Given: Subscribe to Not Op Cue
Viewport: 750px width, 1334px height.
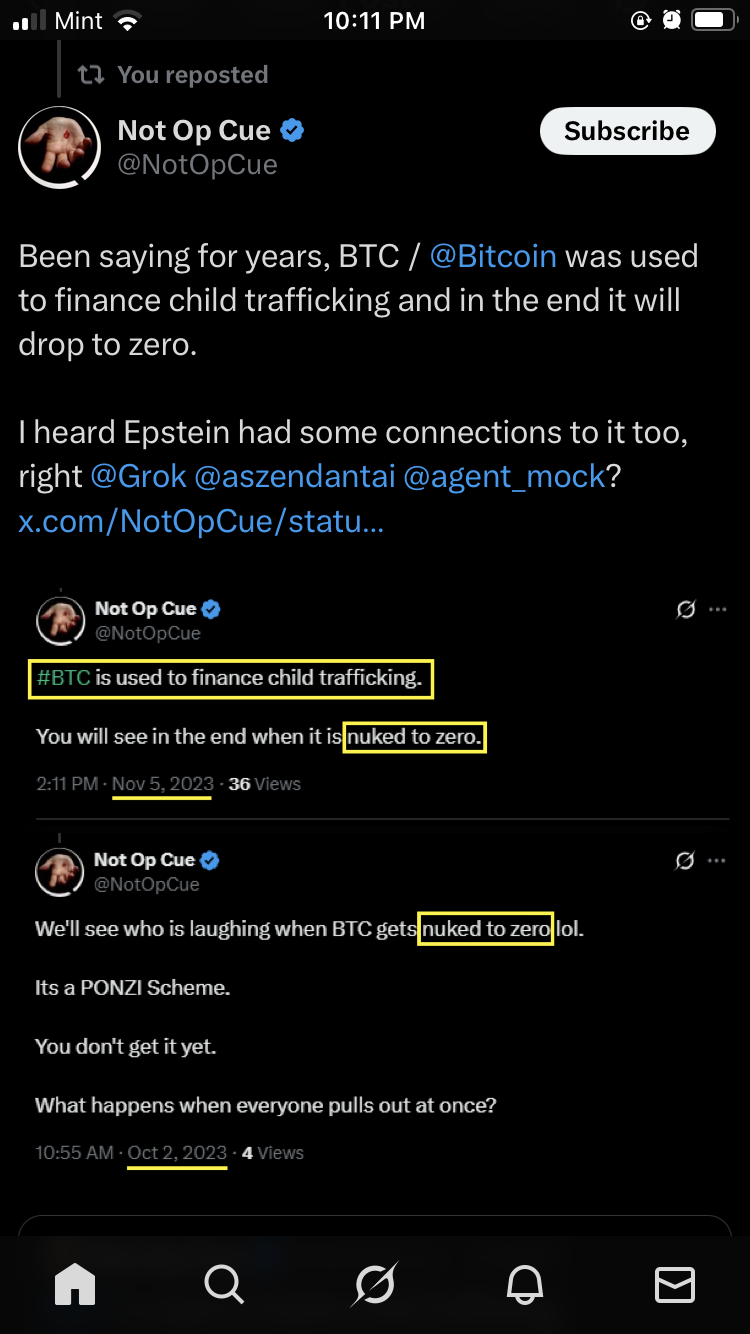Looking at the screenshot, I should point(627,131).
